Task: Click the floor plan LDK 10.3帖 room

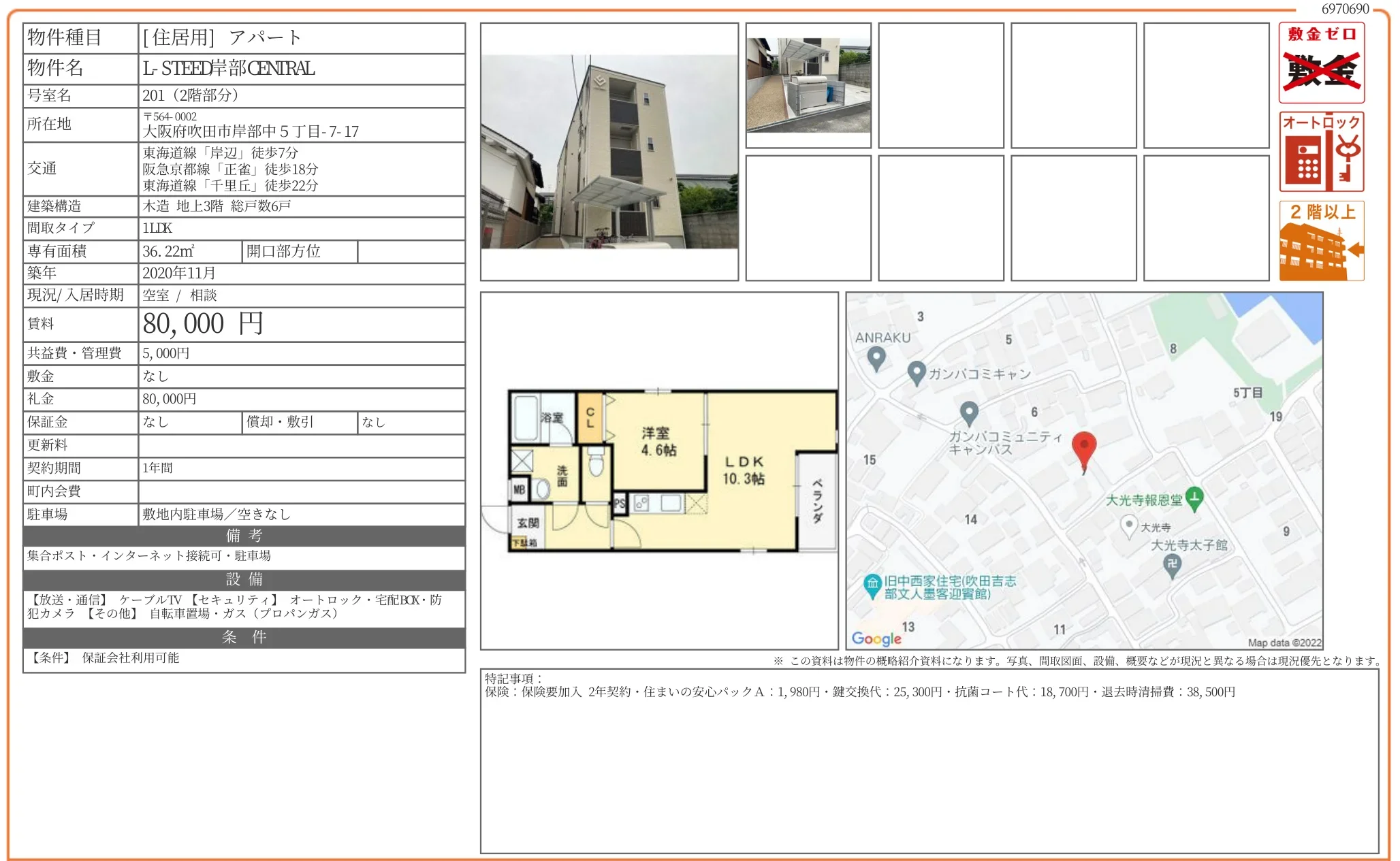Action: click(x=744, y=470)
